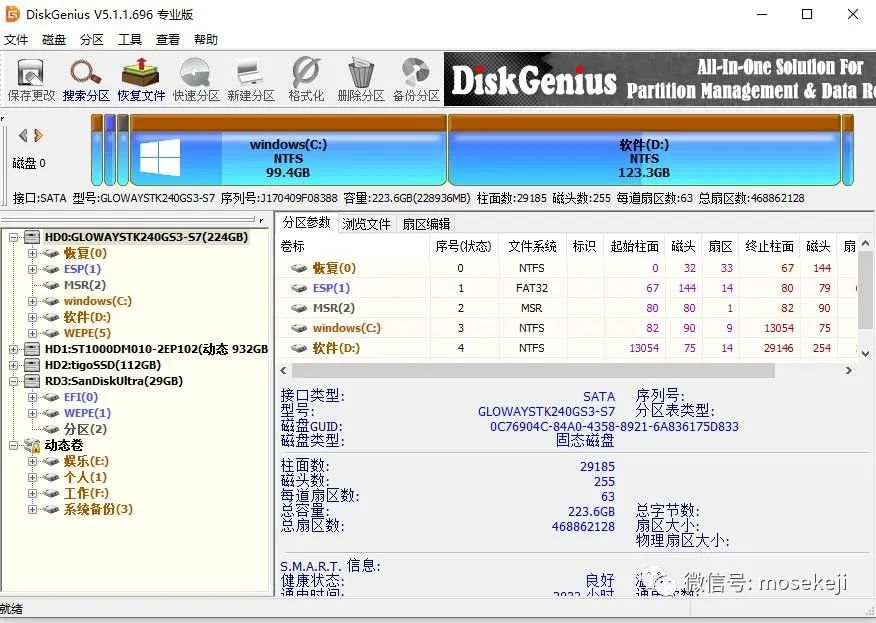Click the HD2 tigoSSD disk icon
This screenshot has width=876, height=623.
pos(32,365)
